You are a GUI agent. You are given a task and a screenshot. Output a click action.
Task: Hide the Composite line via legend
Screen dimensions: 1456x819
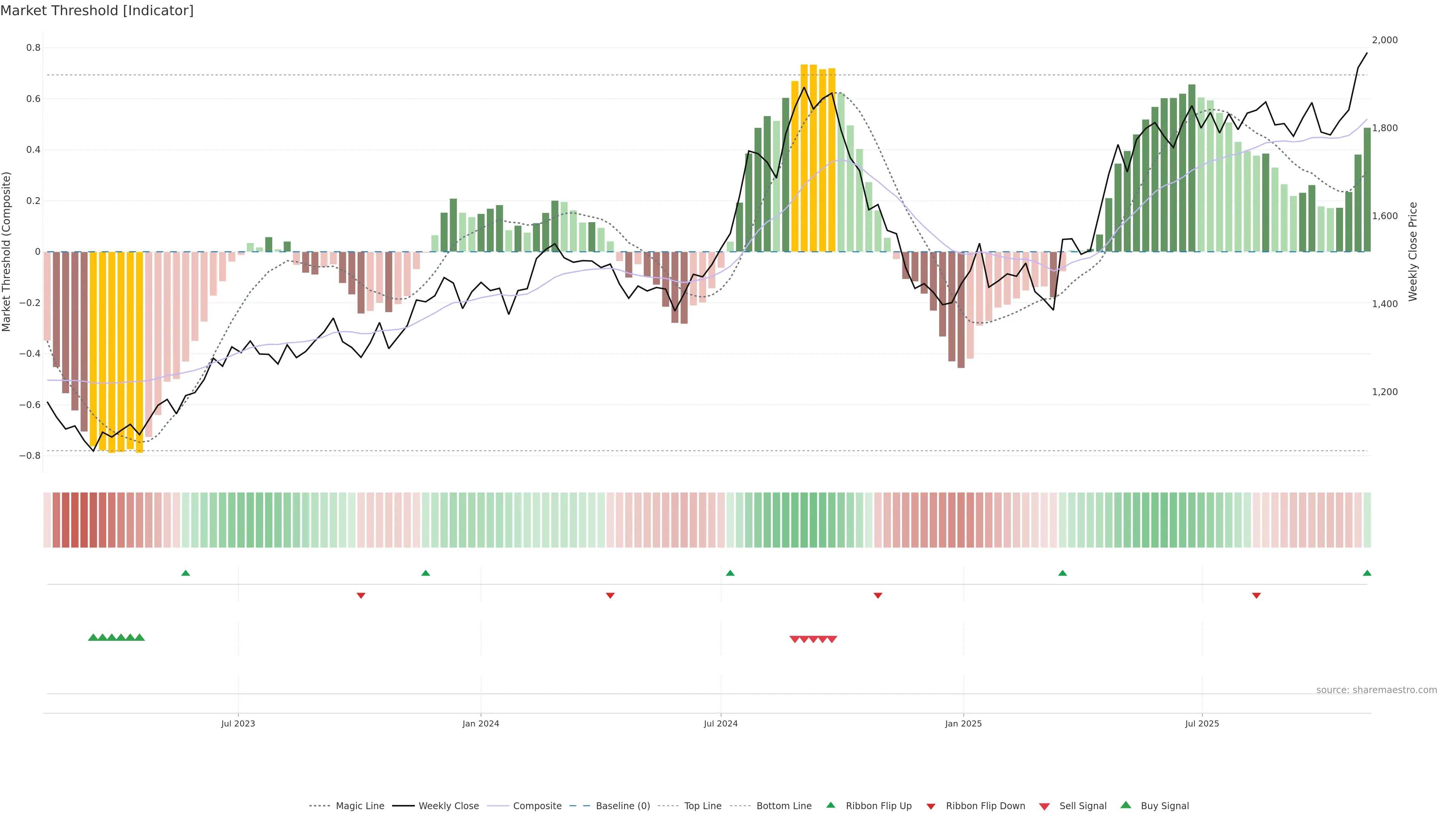537,806
